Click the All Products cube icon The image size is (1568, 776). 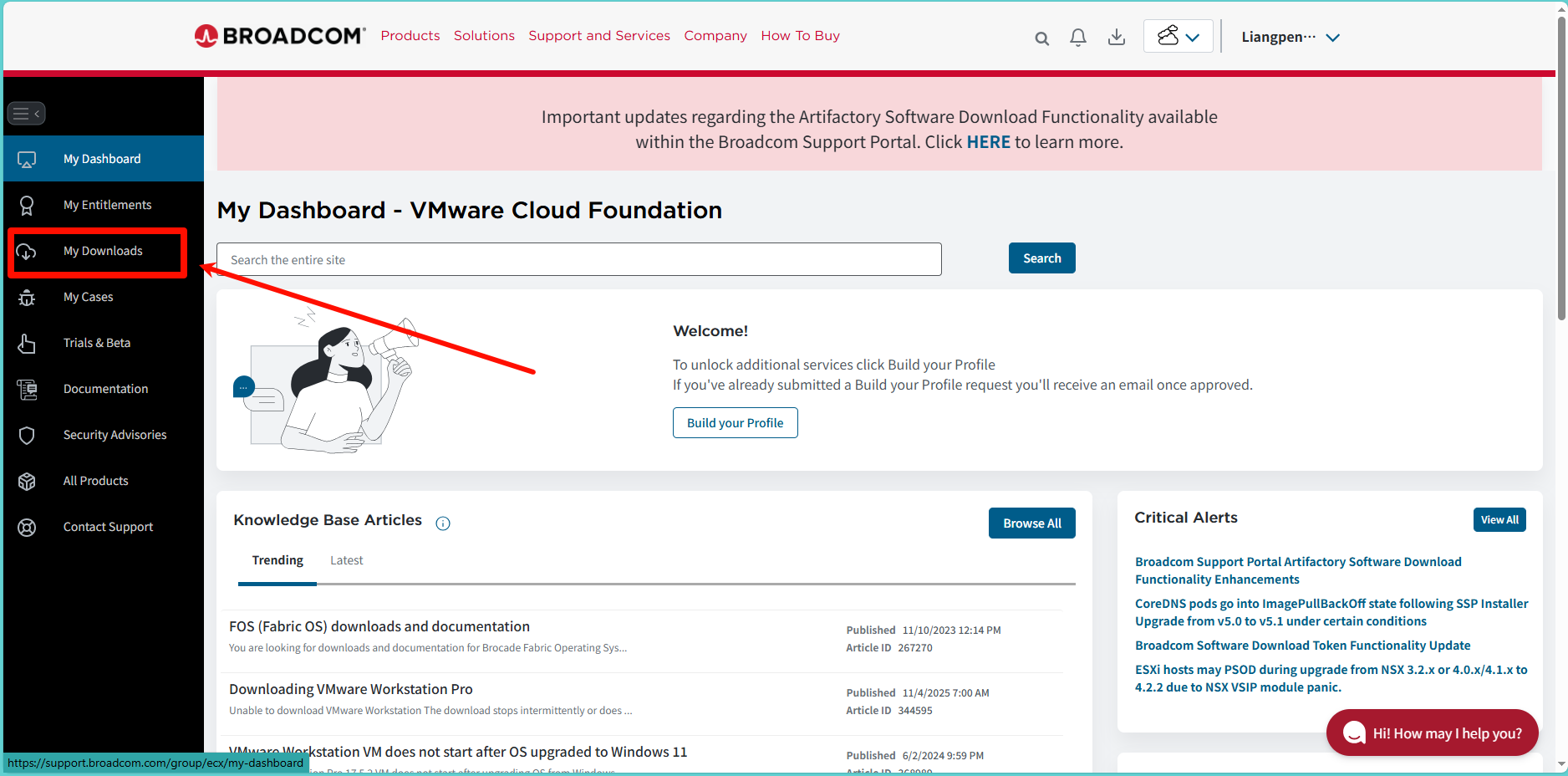pos(27,481)
